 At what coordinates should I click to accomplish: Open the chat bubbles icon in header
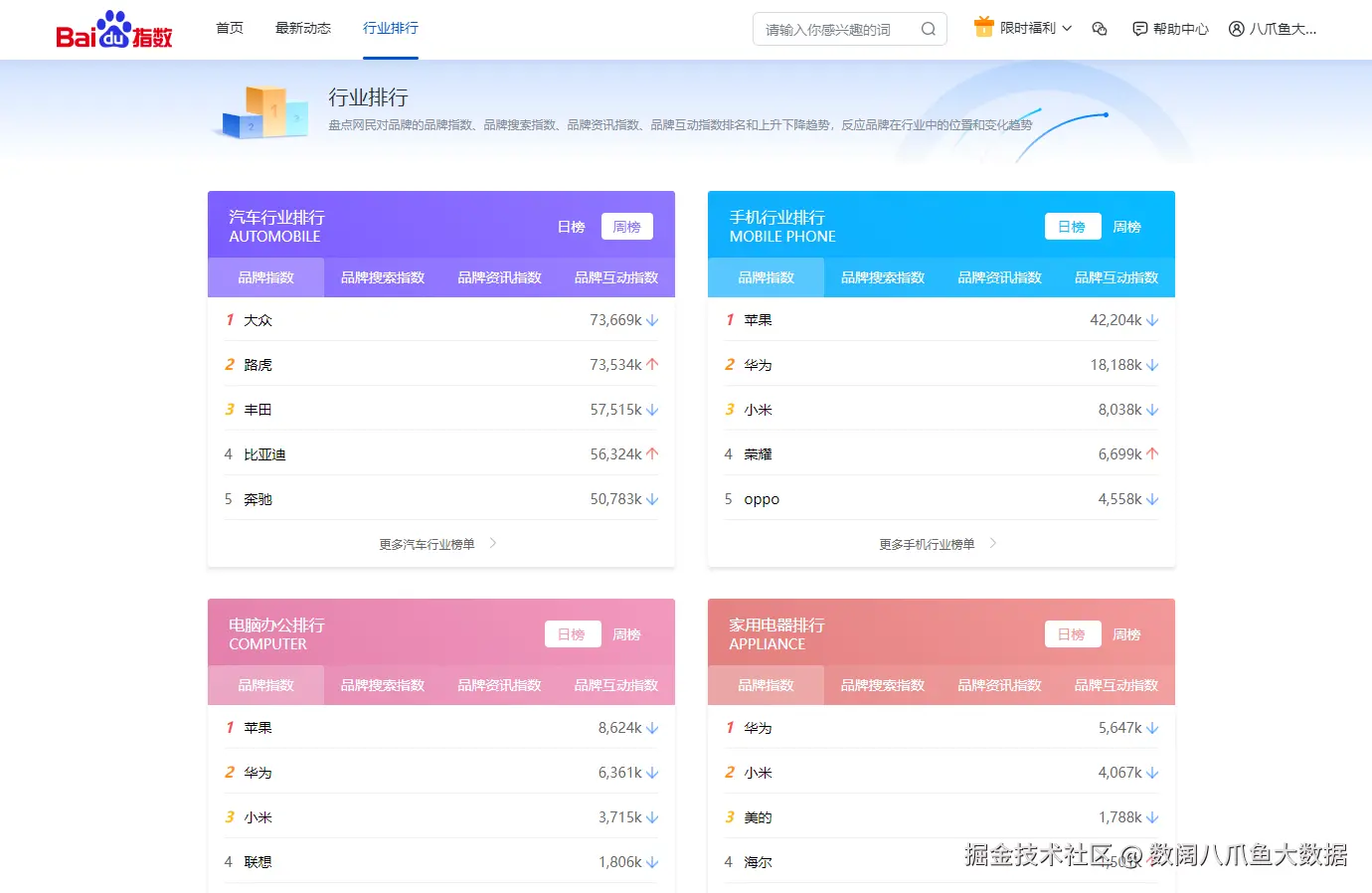pos(1100,29)
